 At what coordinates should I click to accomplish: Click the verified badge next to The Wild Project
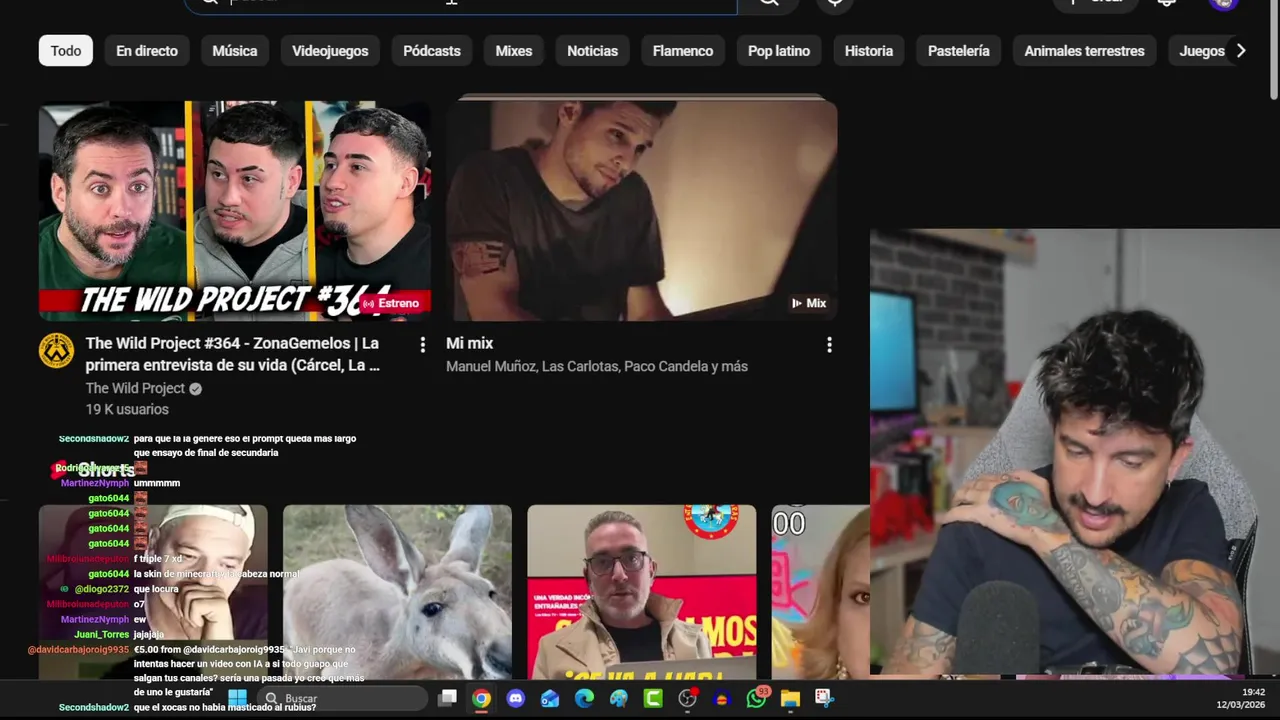[196, 389]
